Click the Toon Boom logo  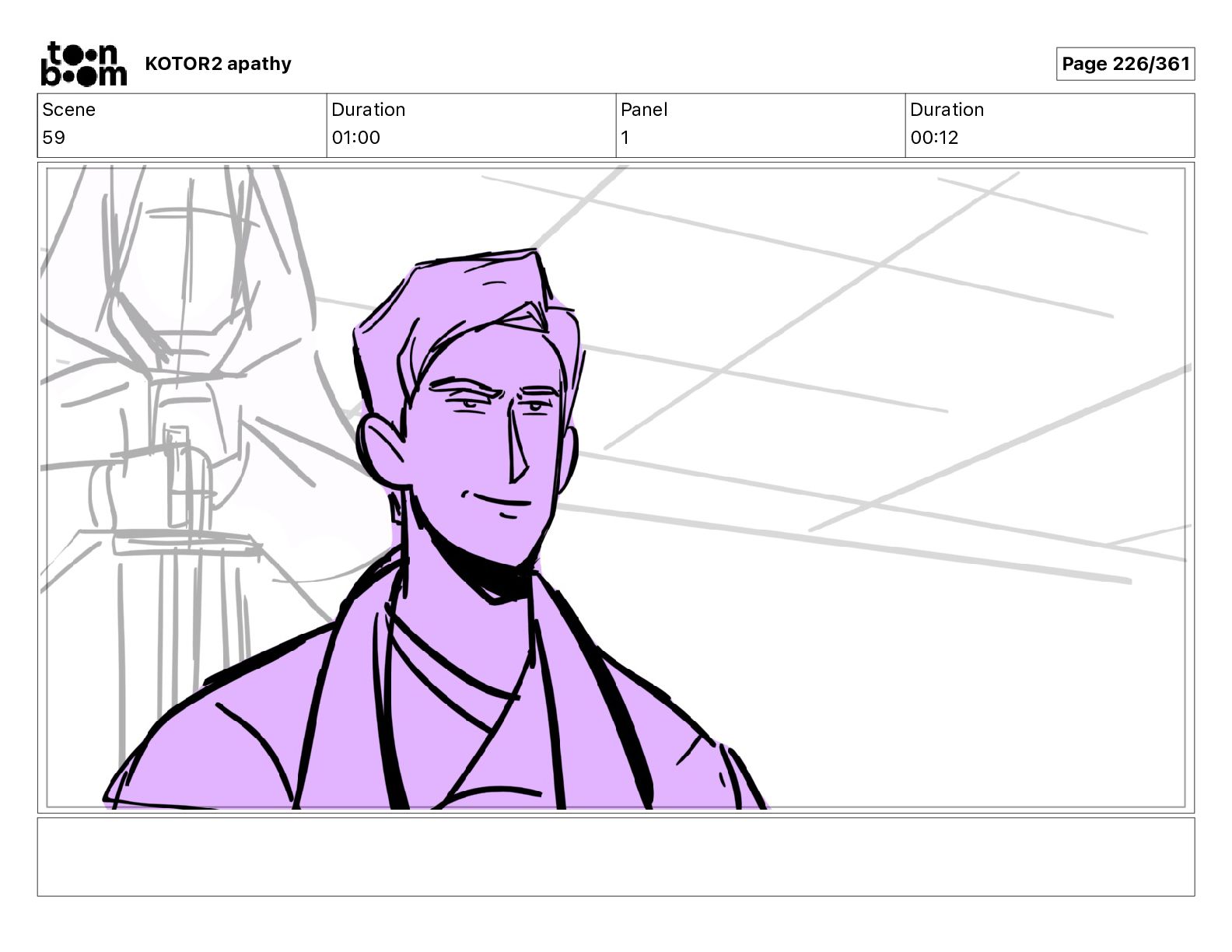point(83,64)
